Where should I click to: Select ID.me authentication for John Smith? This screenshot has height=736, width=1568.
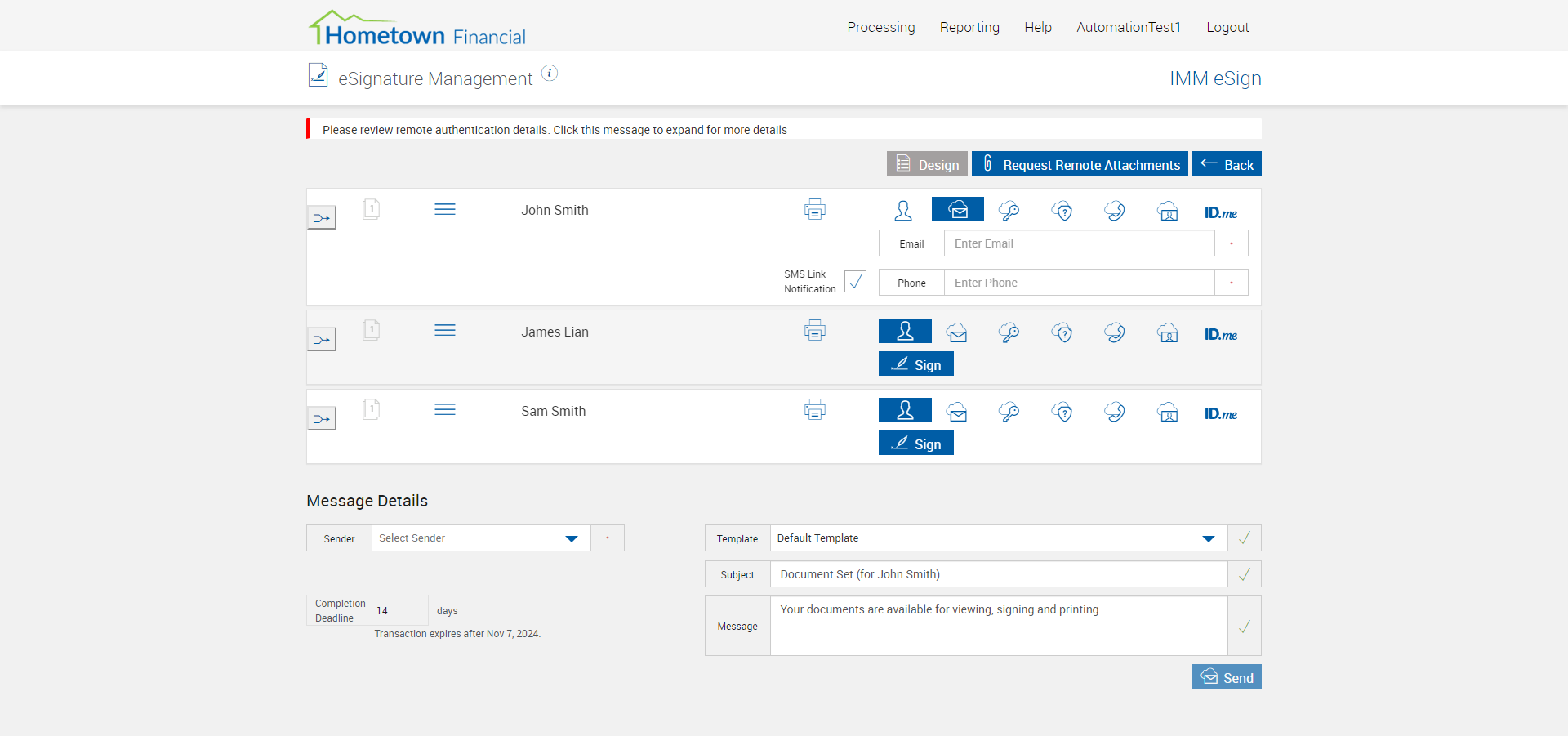[1220, 212]
